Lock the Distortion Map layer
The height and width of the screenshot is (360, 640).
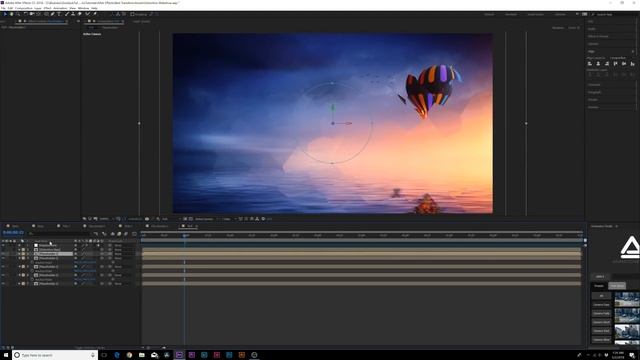click(x=14, y=249)
